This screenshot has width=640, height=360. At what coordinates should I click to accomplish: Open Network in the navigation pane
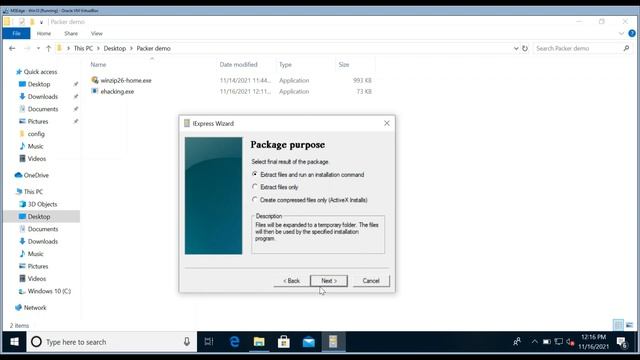(x=35, y=308)
